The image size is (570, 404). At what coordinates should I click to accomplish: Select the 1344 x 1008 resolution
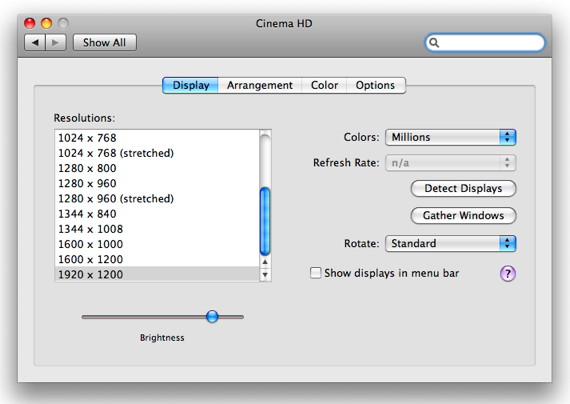pos(157,229)
